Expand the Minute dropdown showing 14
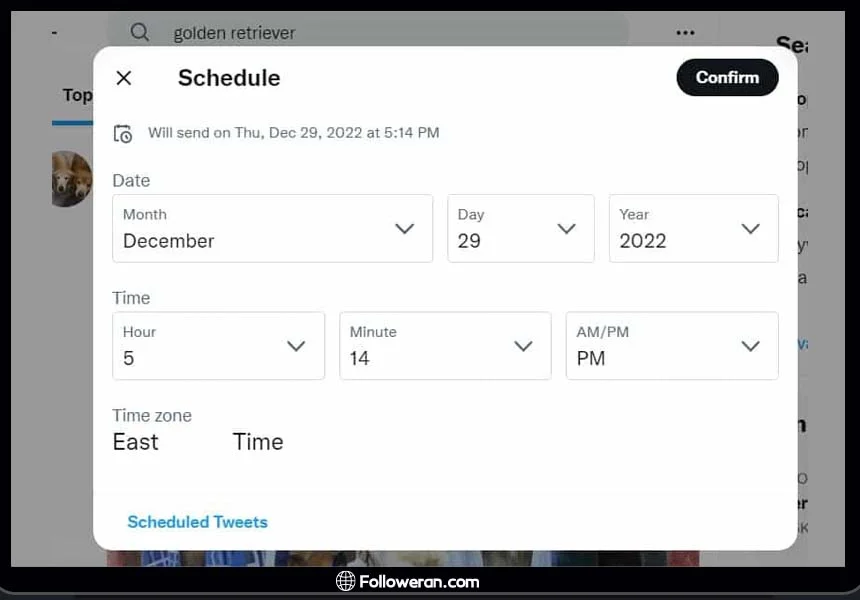Image resolution: width=860 pixels, height=600 pixels. 445,346
